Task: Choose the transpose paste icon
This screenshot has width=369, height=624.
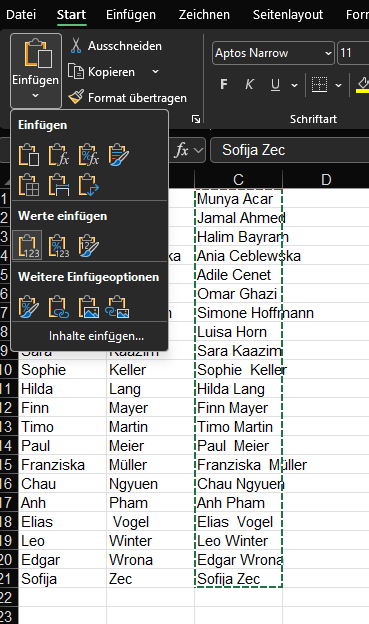Action: point(88,185)
